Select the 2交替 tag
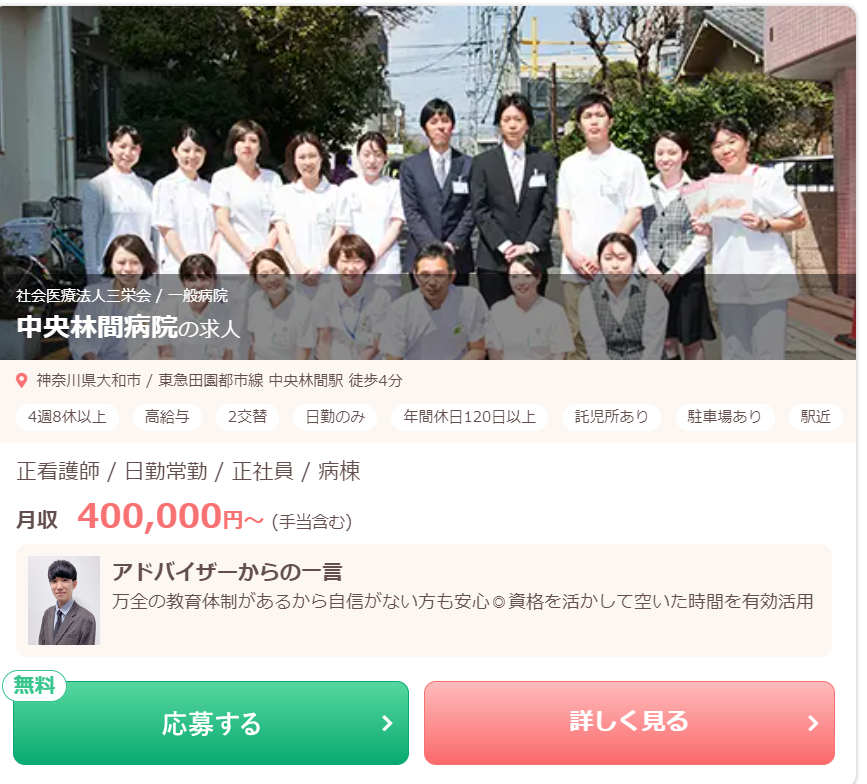Viewport: 867px width, 784px height. point(247,417)
